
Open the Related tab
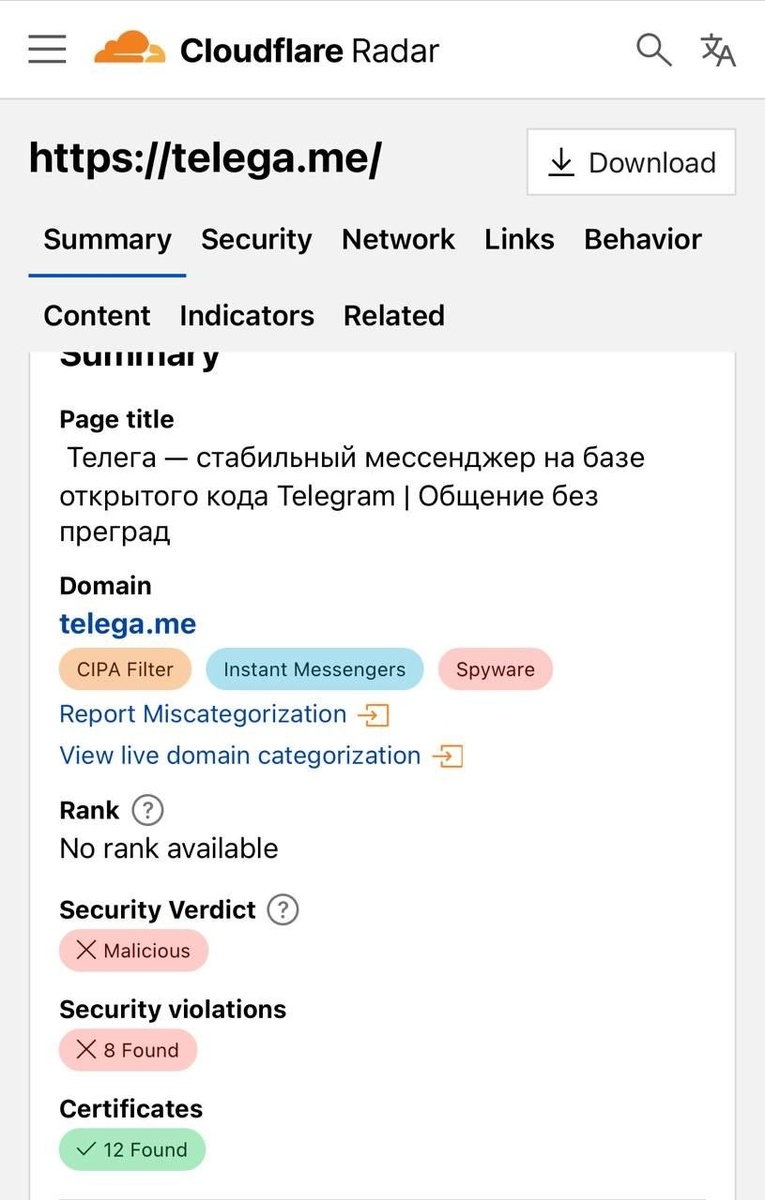pos(394,316)
